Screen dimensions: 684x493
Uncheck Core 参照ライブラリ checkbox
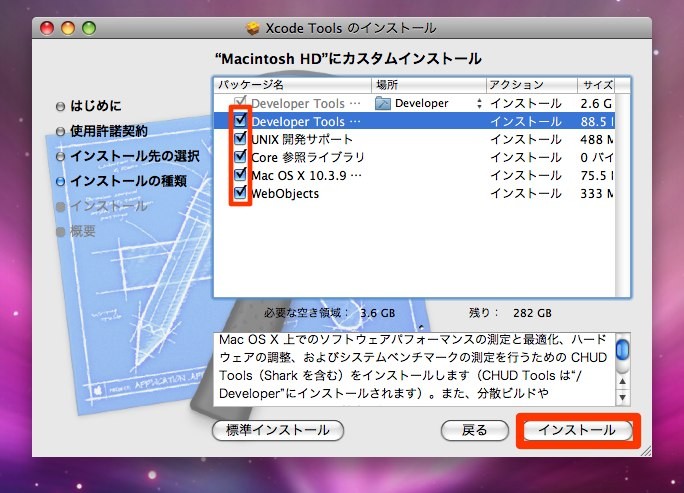tap(240, 156)
